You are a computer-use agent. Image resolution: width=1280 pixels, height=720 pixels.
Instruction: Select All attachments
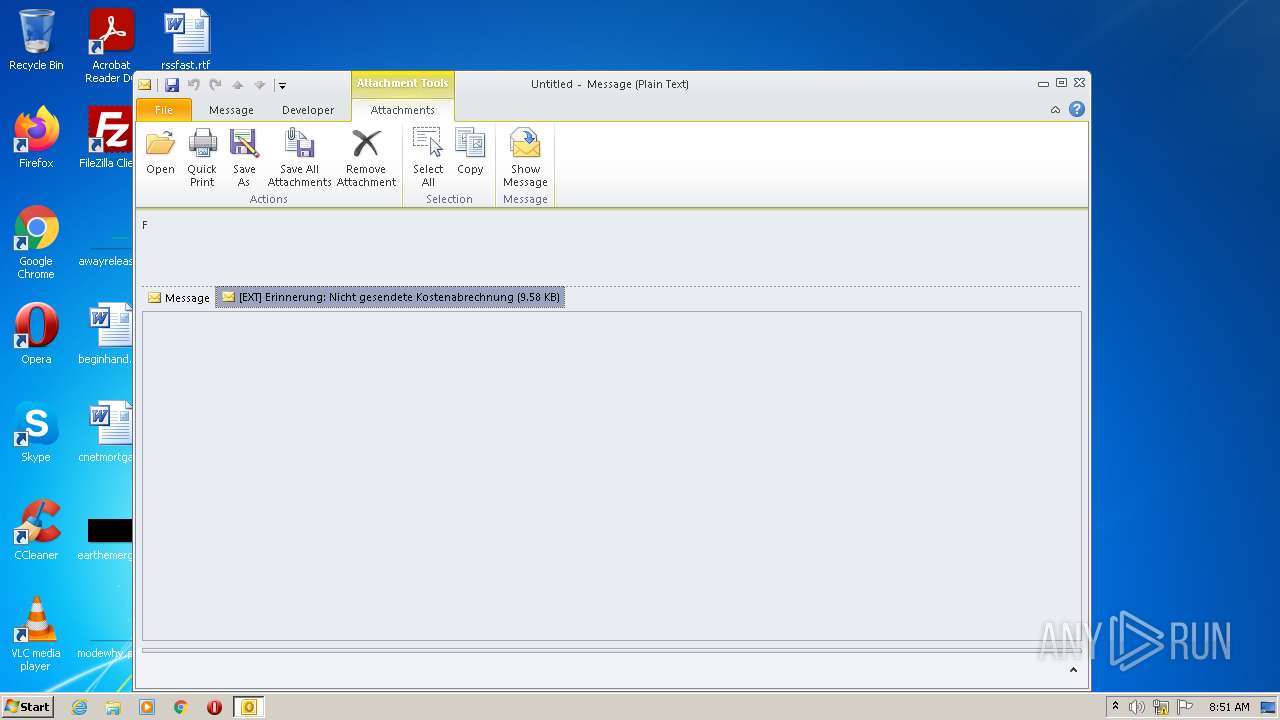tap(428, 158)
